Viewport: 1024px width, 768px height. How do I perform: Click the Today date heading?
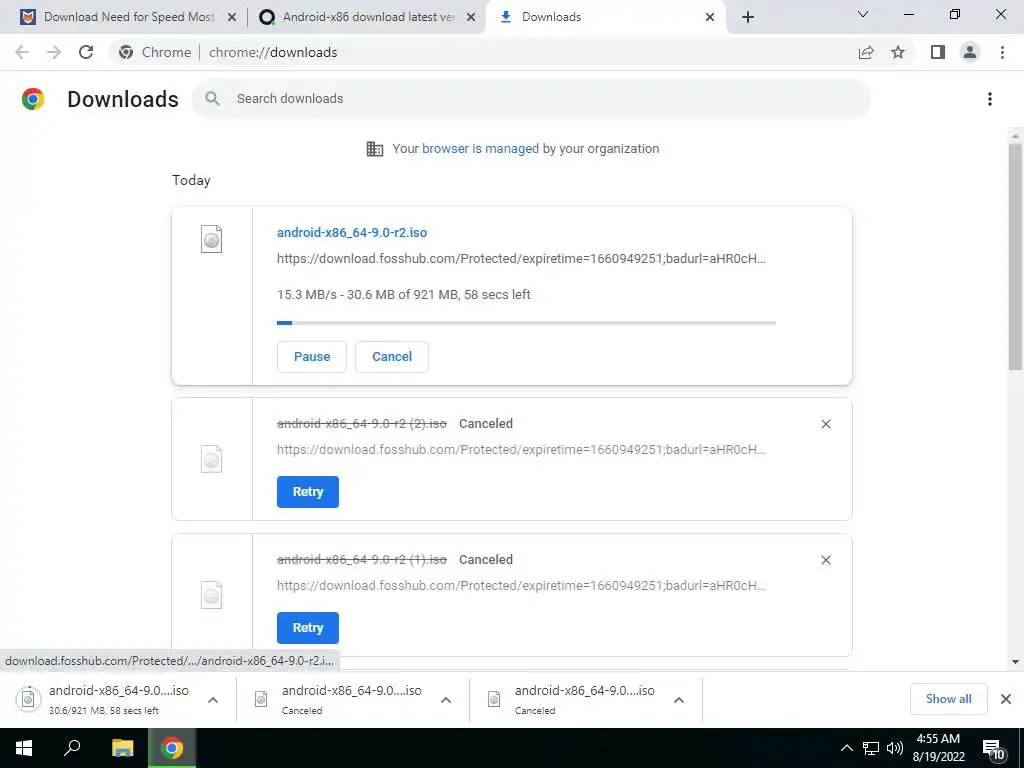[191, 180]
